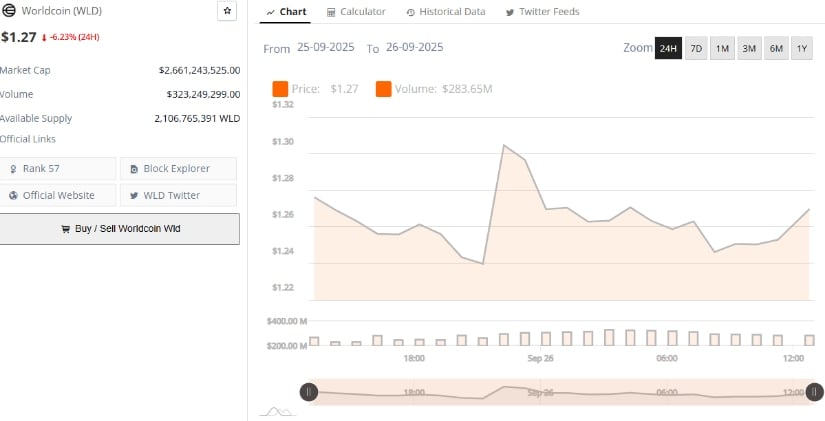Click the $1.27 current price text
The width and height of the screenshot is (825, 421).
pos(18,37)
